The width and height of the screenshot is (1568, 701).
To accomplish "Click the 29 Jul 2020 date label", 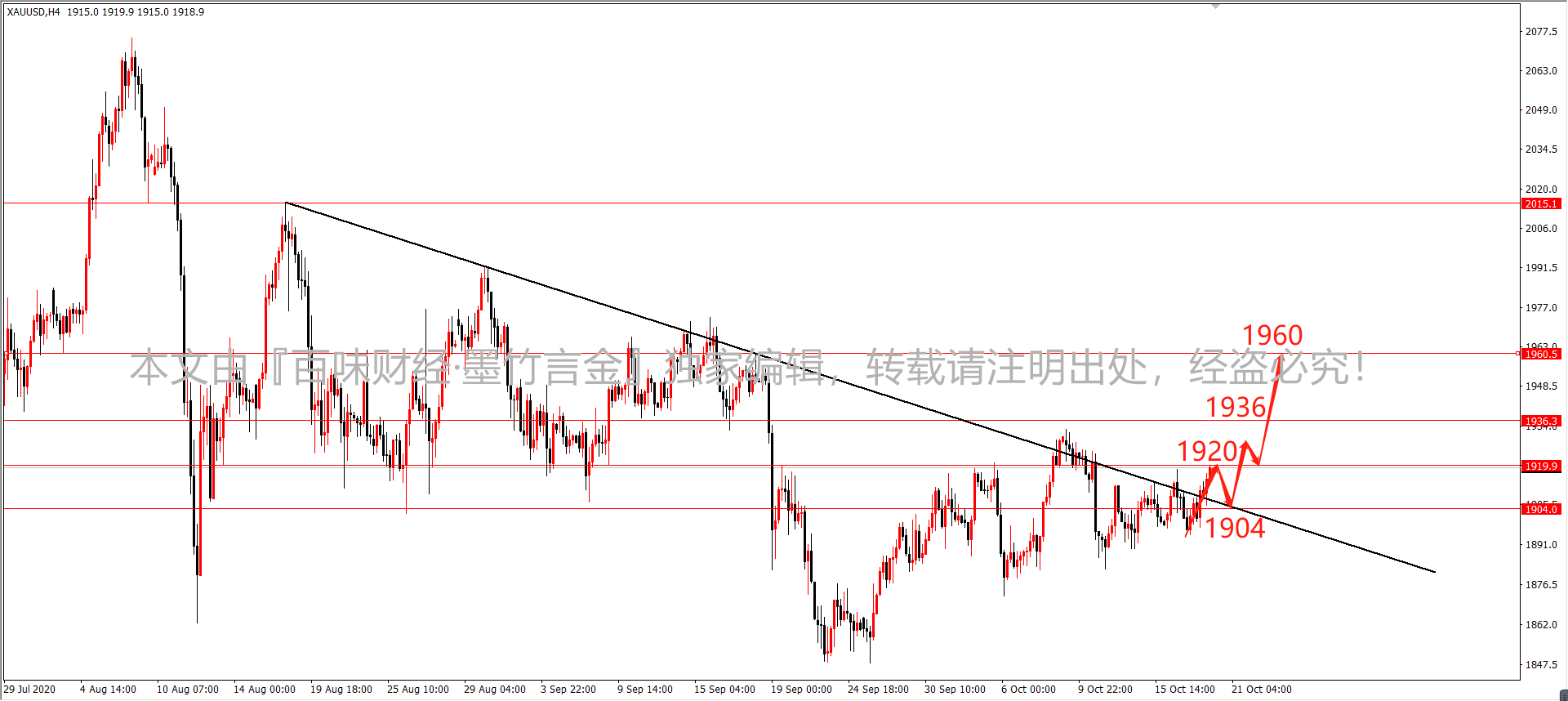I will [x=29, y=690].
